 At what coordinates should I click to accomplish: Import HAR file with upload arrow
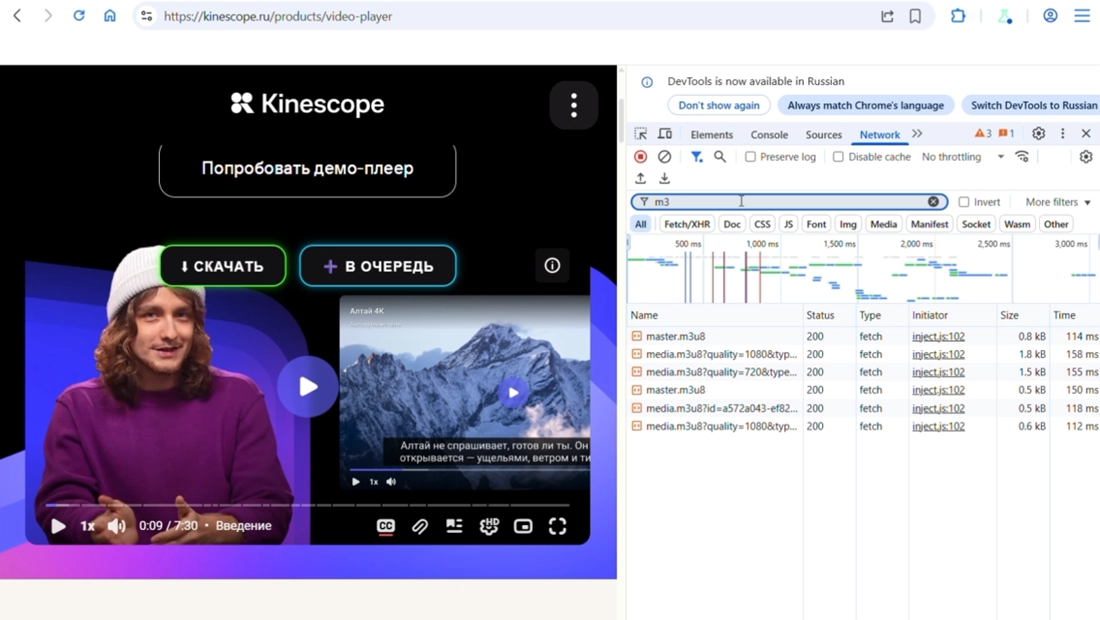point(640,178)
